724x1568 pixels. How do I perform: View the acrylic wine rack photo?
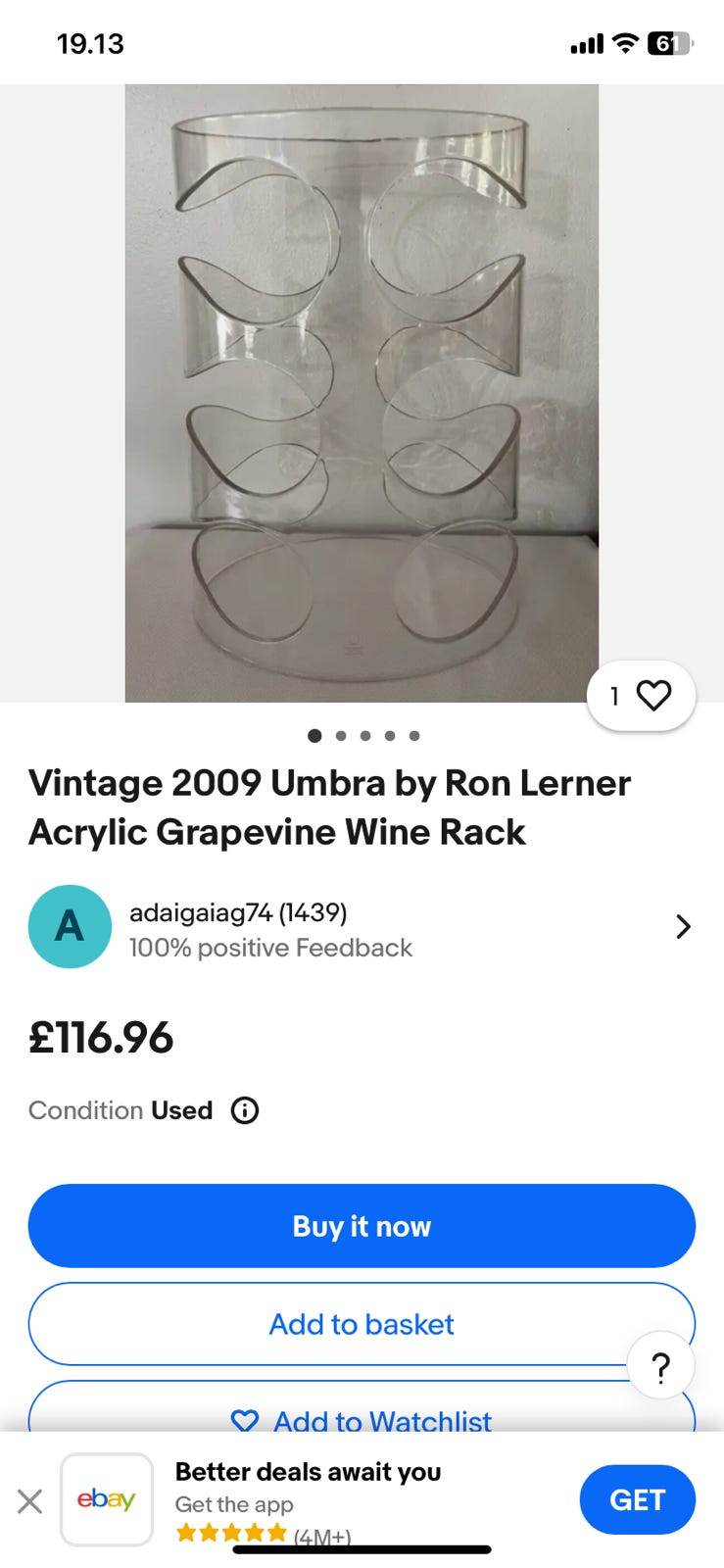tap(362, 392)
